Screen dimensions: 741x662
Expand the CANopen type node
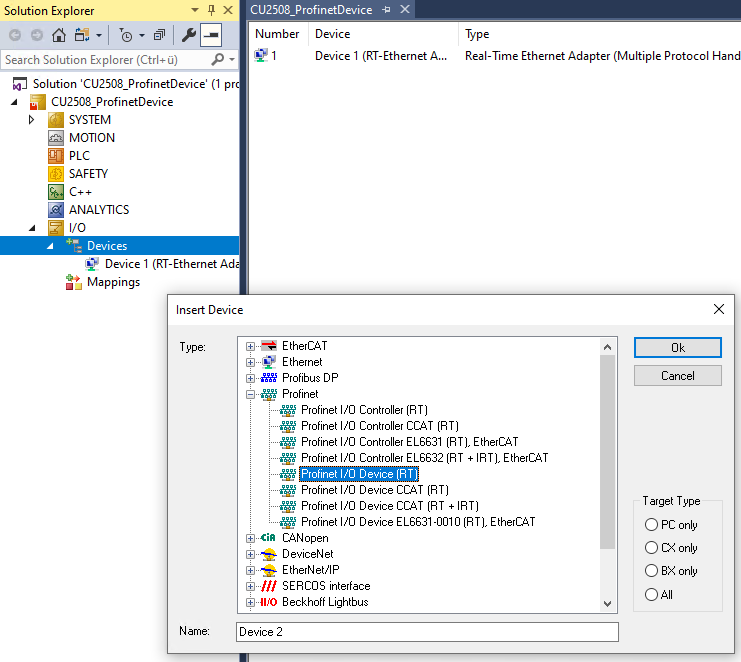pyautogui.click(x=250, y=538)
